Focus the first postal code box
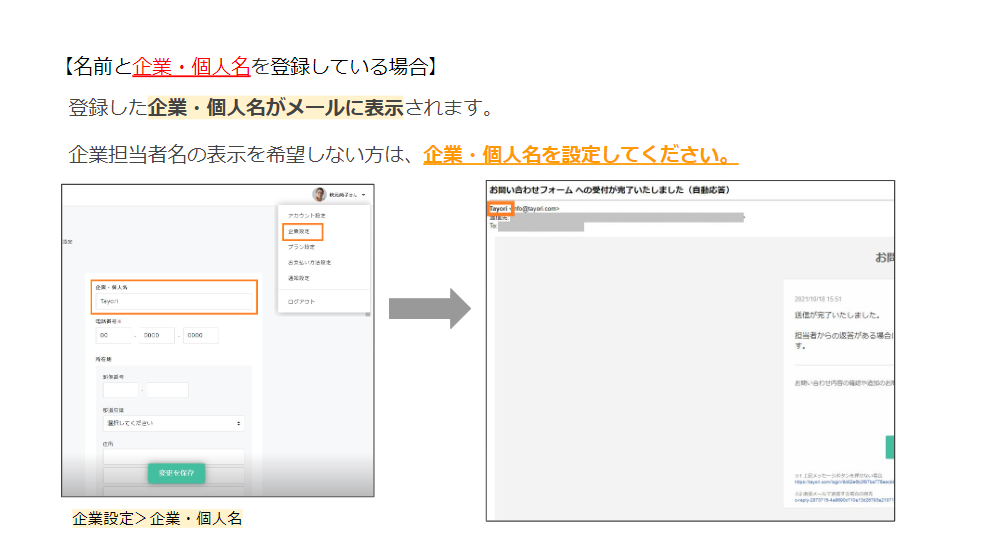This screenshot has height=558, width=999. pyautogui.click(x=120, y=389)
